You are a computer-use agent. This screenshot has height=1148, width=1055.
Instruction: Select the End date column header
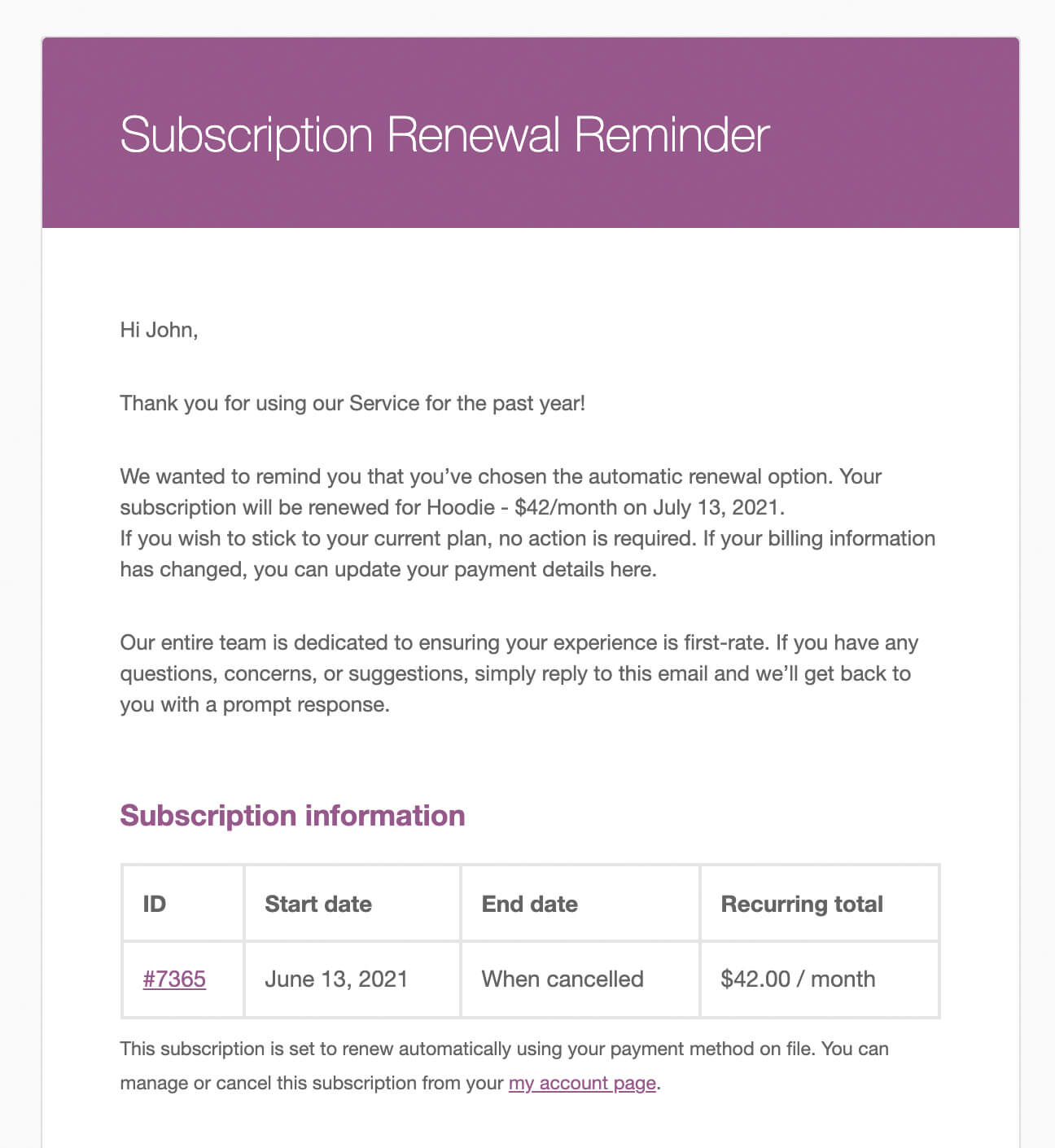[530, 904]
